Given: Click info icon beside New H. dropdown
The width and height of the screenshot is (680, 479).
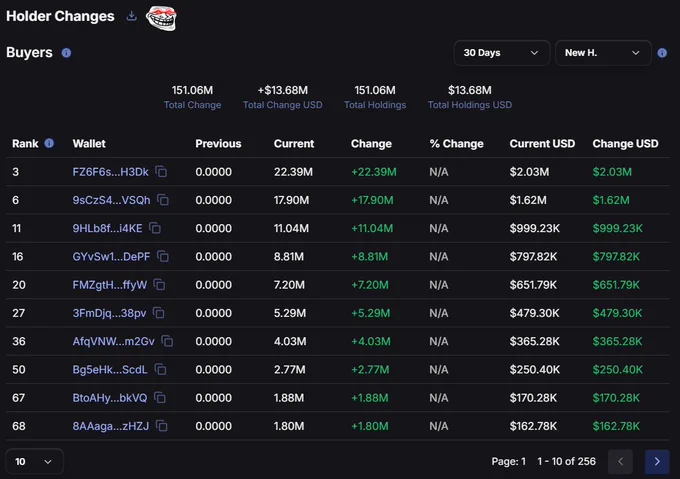Looking at the screenshot, I should coord(662,53).
